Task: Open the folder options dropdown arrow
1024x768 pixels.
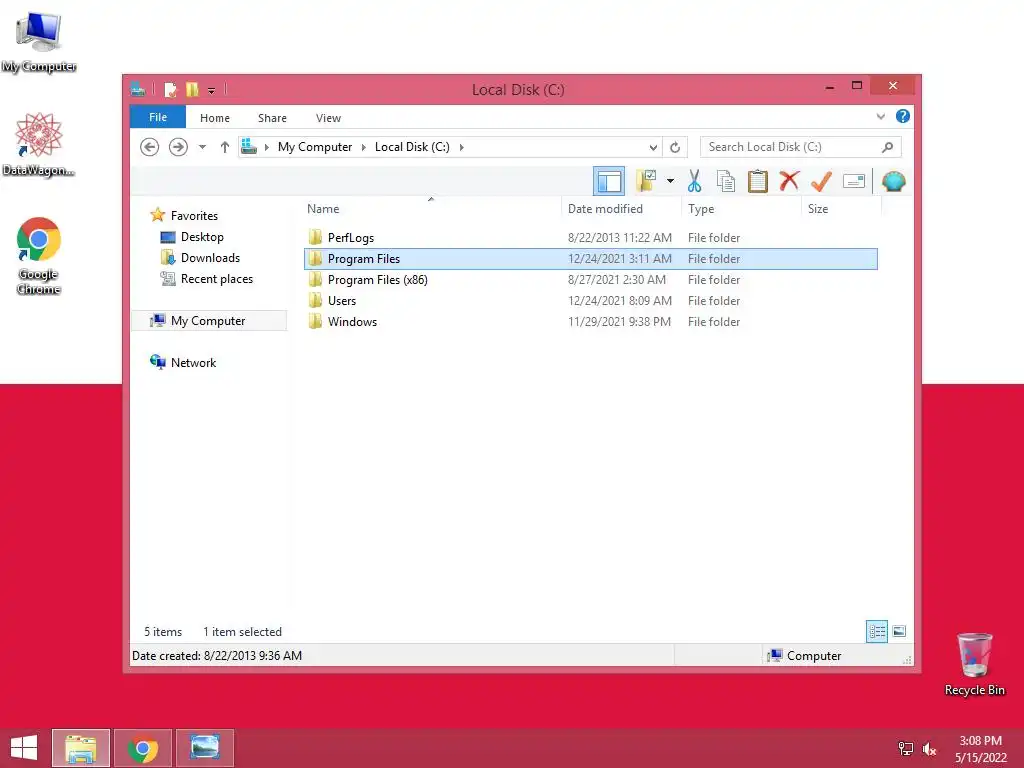Action: [670, 181]
